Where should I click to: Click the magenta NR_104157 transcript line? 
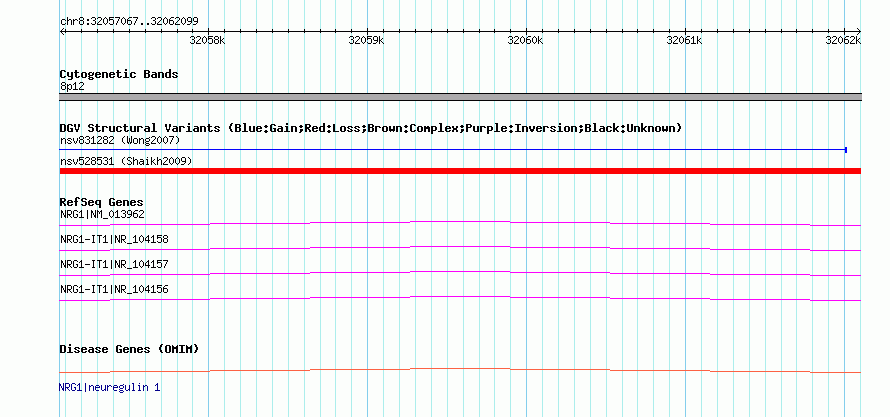tap(460, 273)
